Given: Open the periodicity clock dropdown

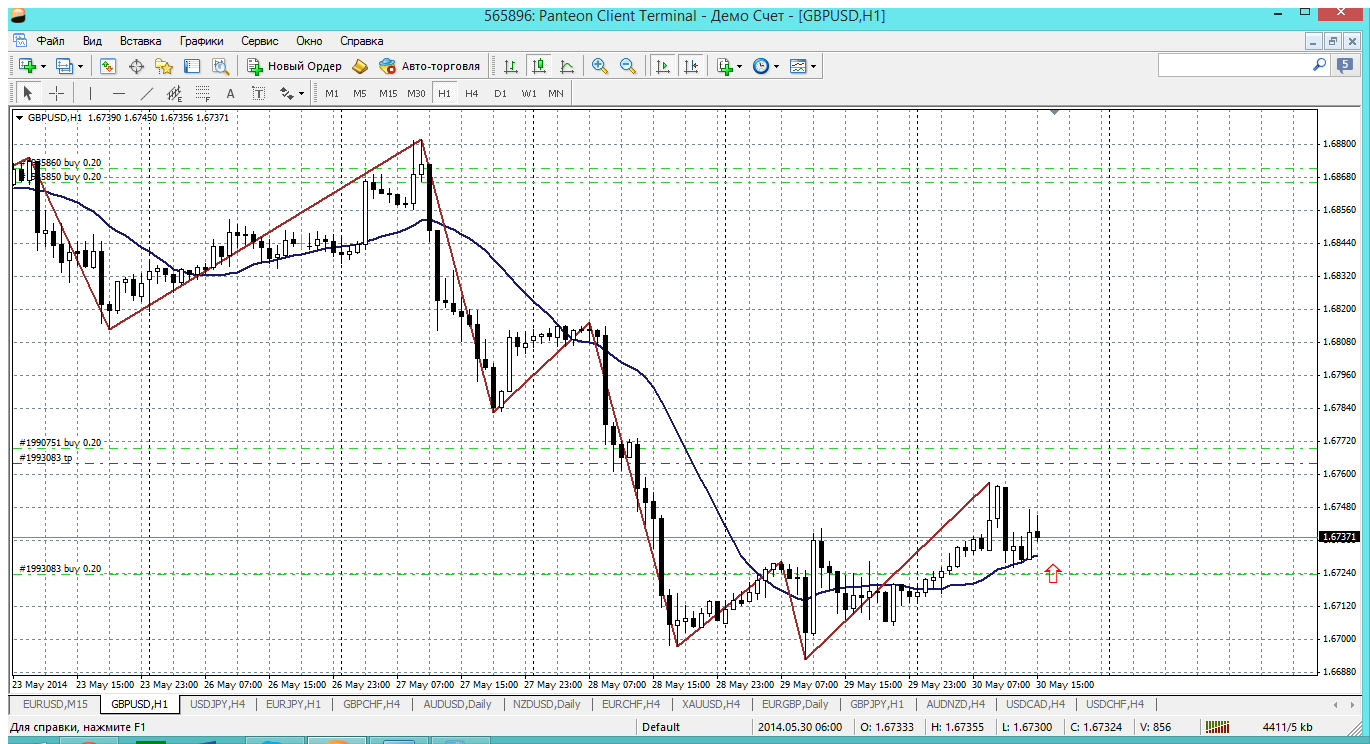Looking at the screenshot, I should pyautogui.click(x=776, y=66).
